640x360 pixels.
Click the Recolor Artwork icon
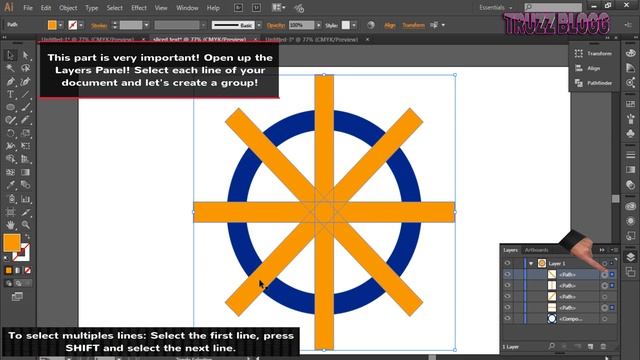tap(371, 25)
